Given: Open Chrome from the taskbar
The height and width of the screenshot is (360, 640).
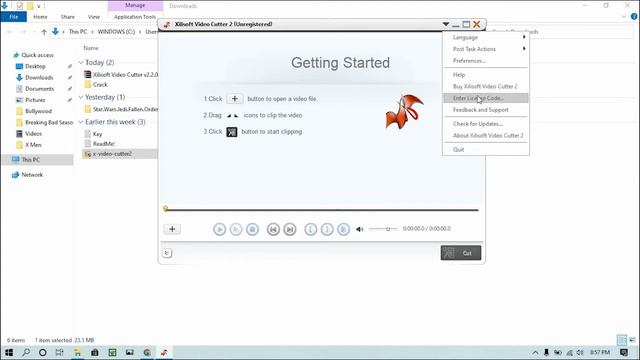Looking at the screenshot, I should tap(147, 352).
